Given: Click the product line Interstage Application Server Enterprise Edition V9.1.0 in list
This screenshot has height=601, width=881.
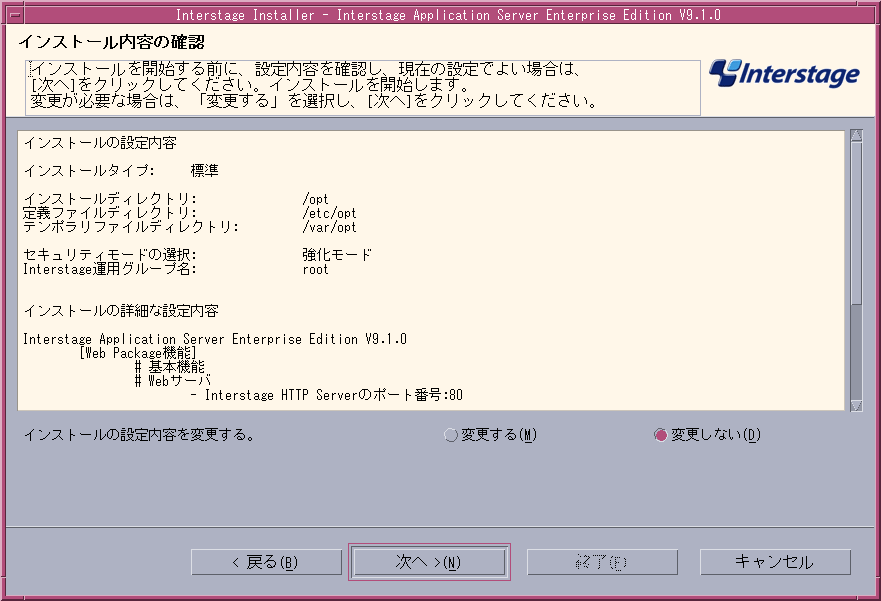Looking at the screenshot, I should pyautogui.click(x=215, y=339).
